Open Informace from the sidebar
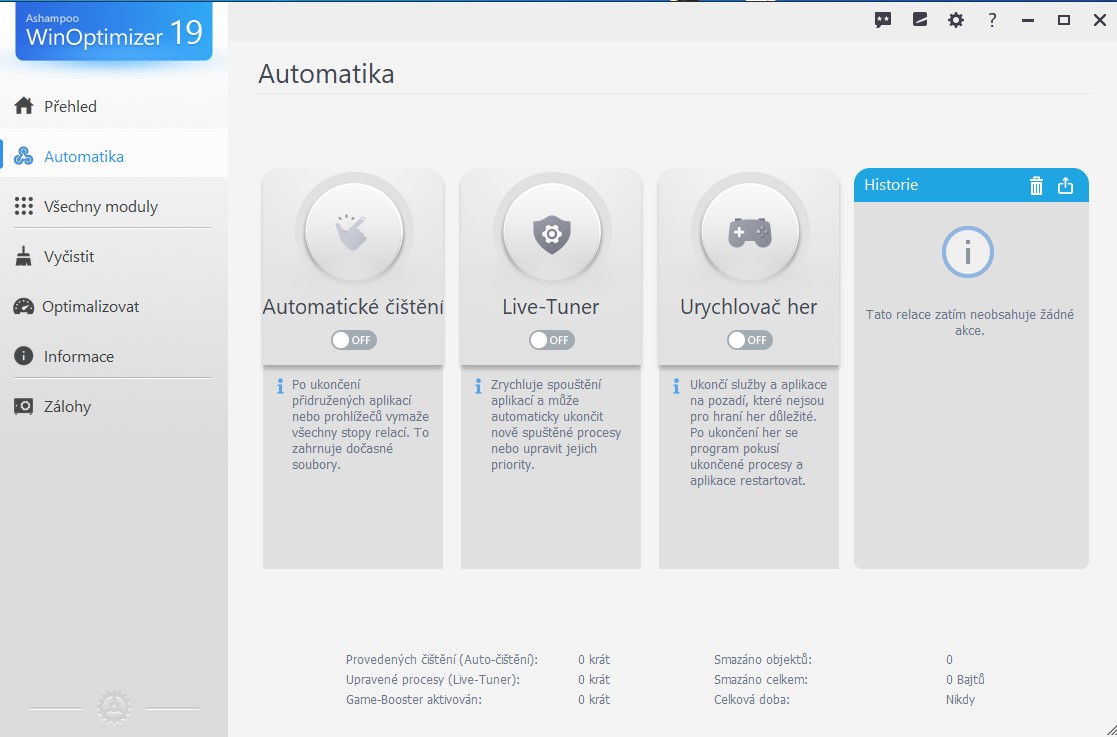 [x=78, y=356]
